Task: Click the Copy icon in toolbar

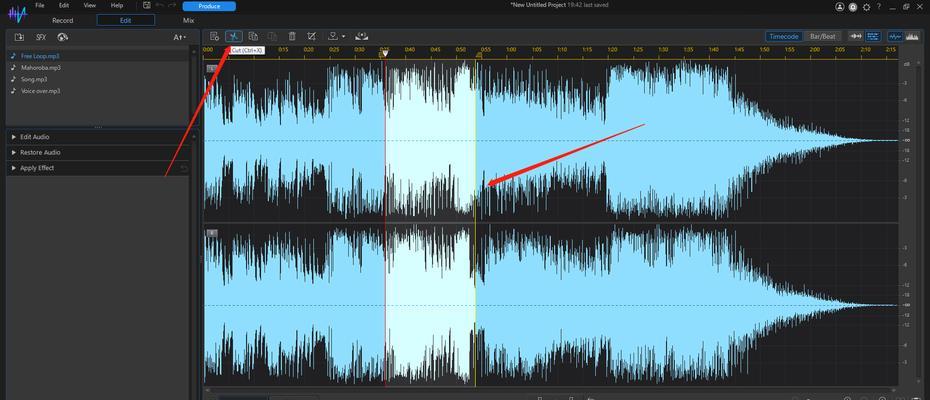Action: point(253,36)
